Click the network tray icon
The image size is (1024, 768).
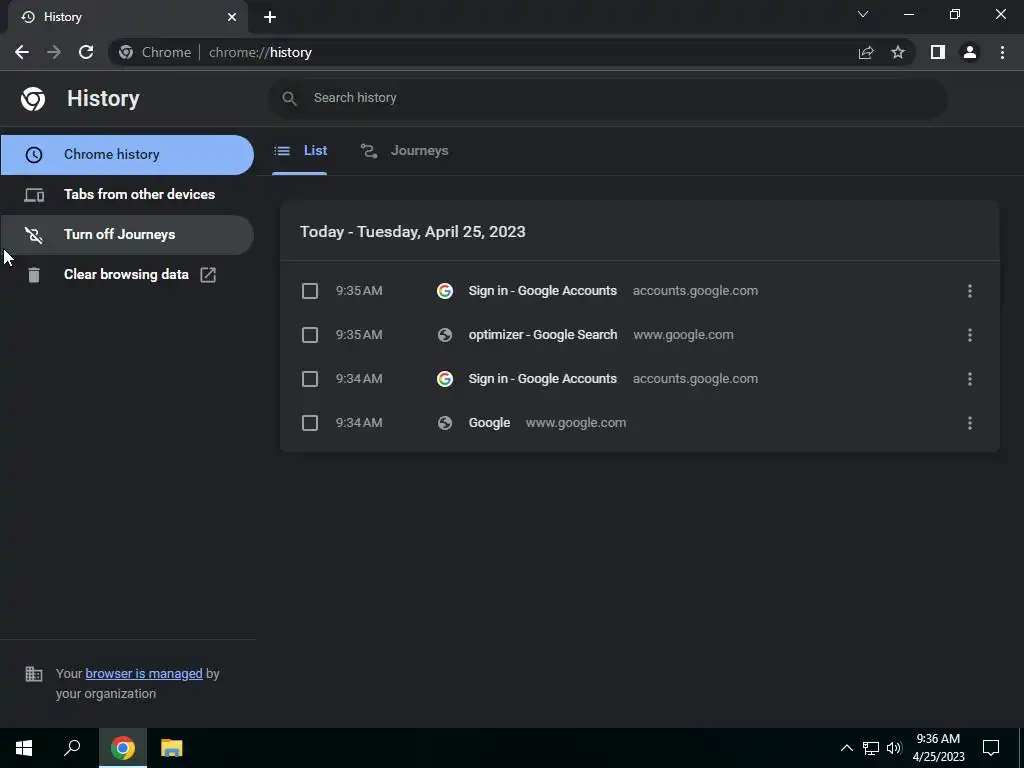click(x=871, y=748)
